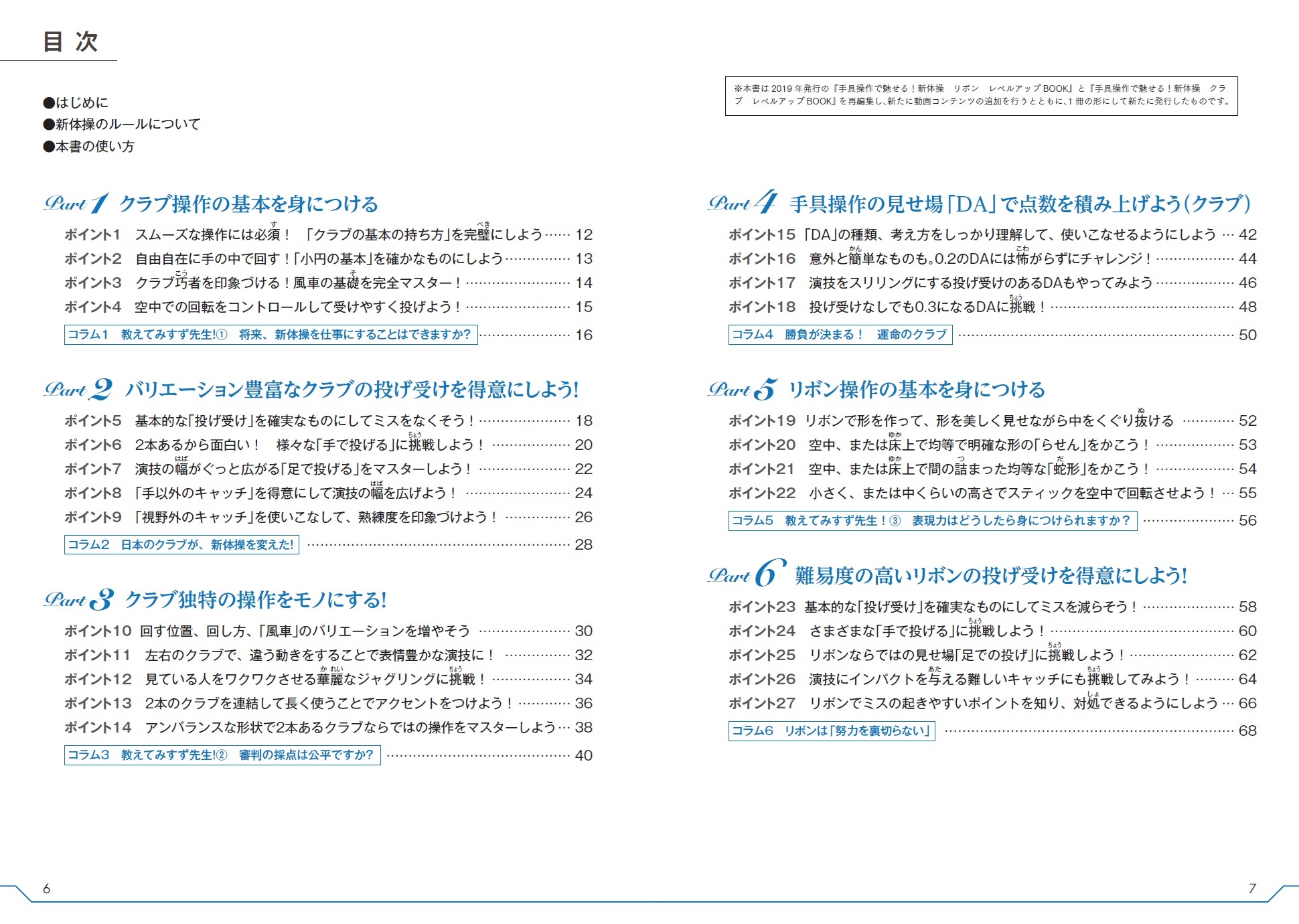Viewport: 1299px width, 924px height.
Task: Click ポイント27 対処できるように row
Action: click(x=992, y=703)
